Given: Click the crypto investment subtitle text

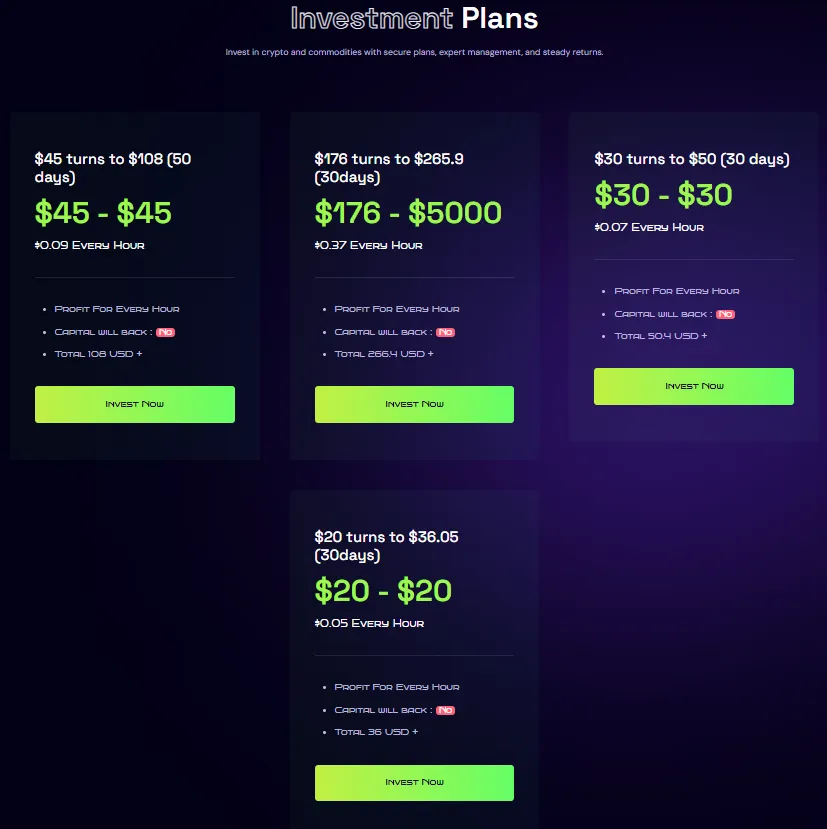Looking at the screenshot, I should point(413,52).
